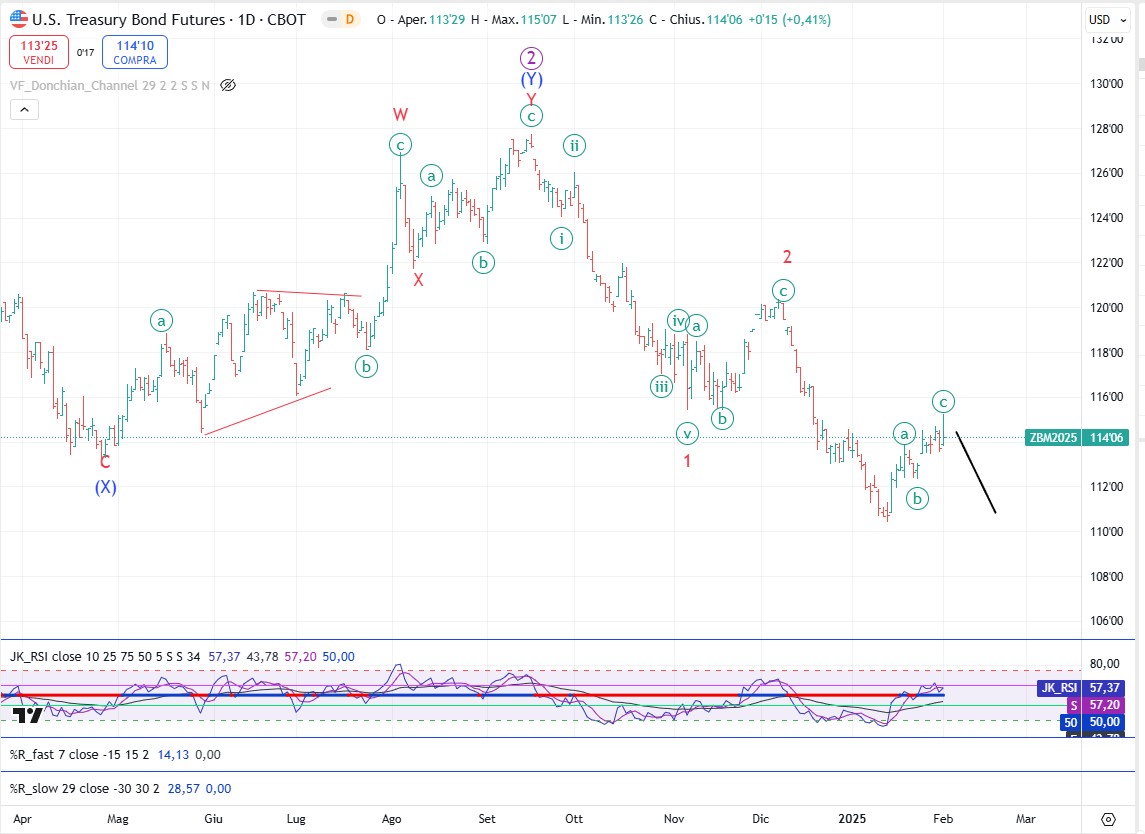This screenshot has height=834, width=1145.
Task: Click the orange D delayed-data badge
Action: (350, 20)
